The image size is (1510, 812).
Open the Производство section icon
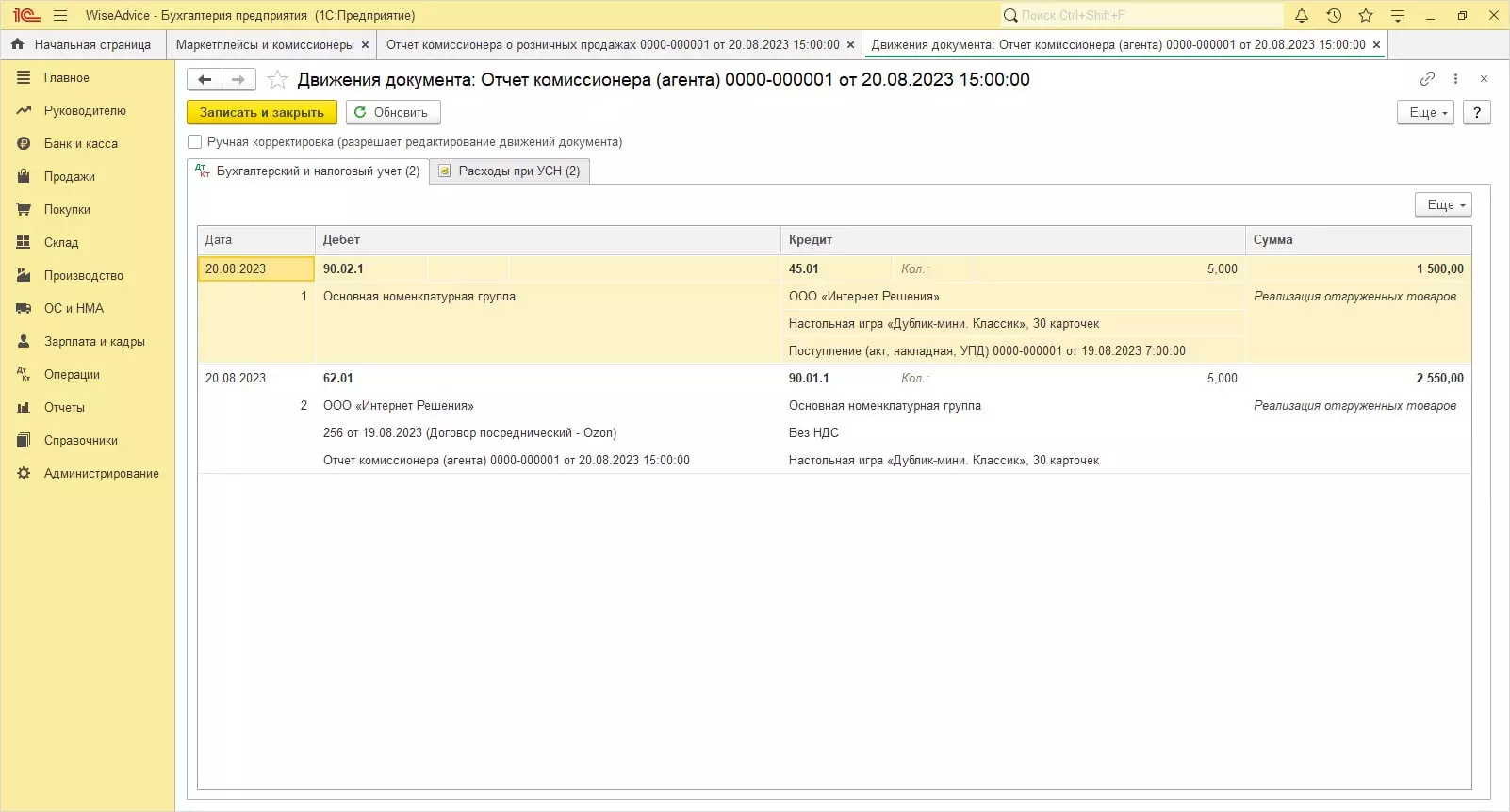[24, 276]
